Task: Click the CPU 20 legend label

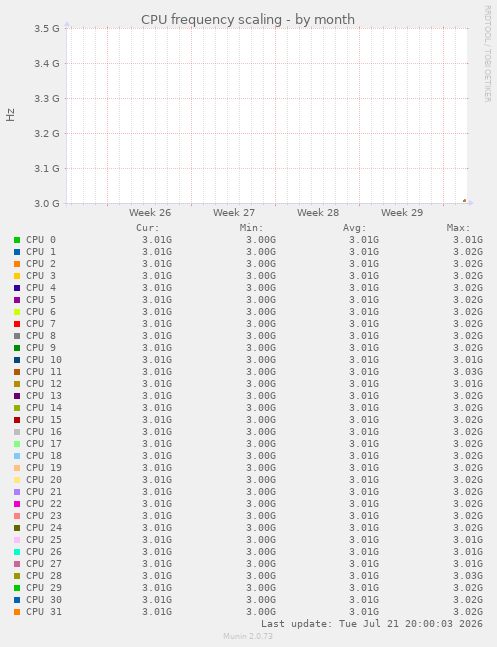Action: 44,480
